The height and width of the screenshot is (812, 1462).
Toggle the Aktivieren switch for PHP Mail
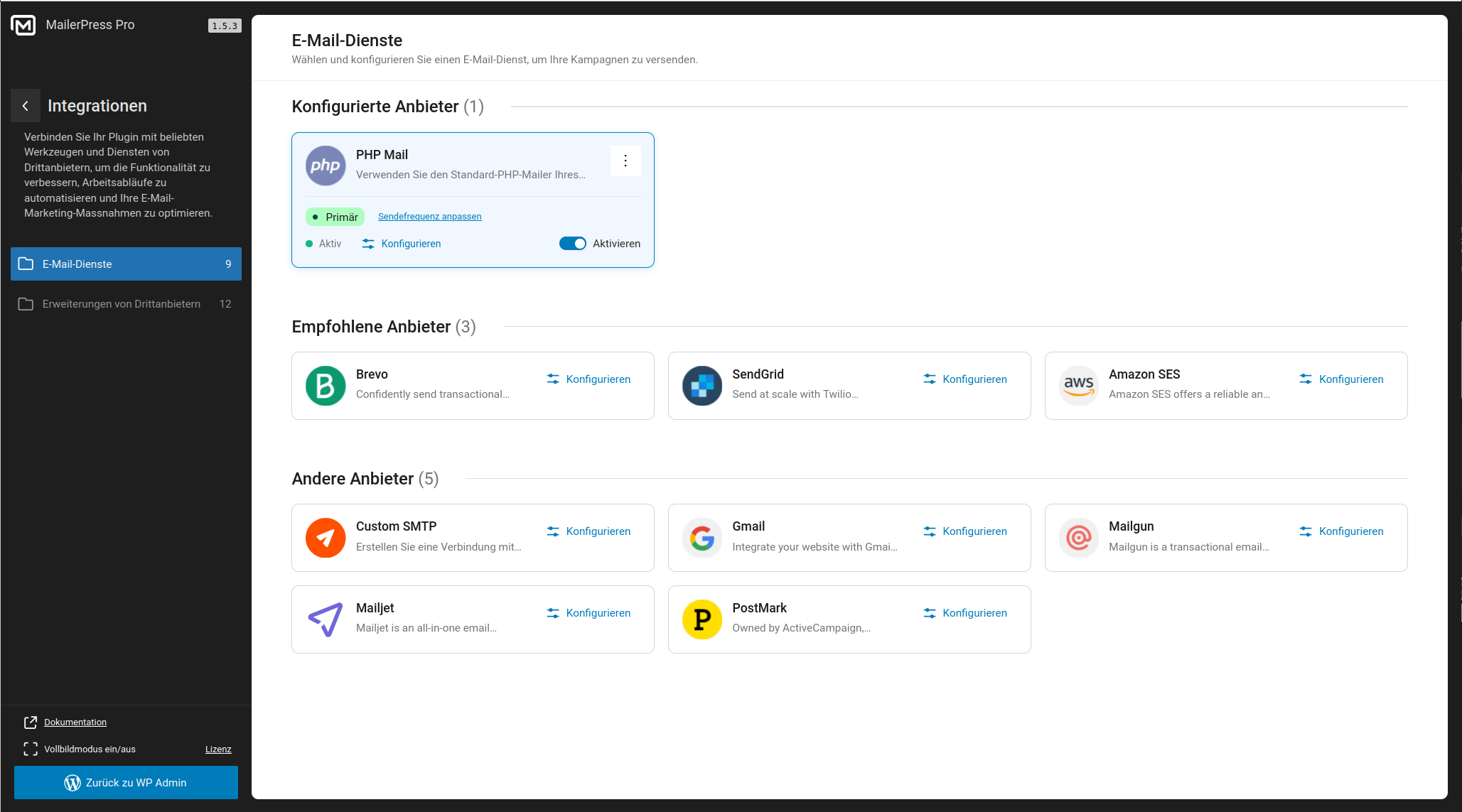coord(572,244)
